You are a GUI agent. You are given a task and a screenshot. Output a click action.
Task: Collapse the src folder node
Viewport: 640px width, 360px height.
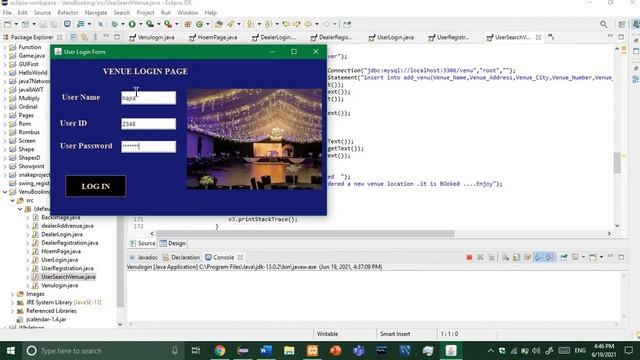point(13,200)
